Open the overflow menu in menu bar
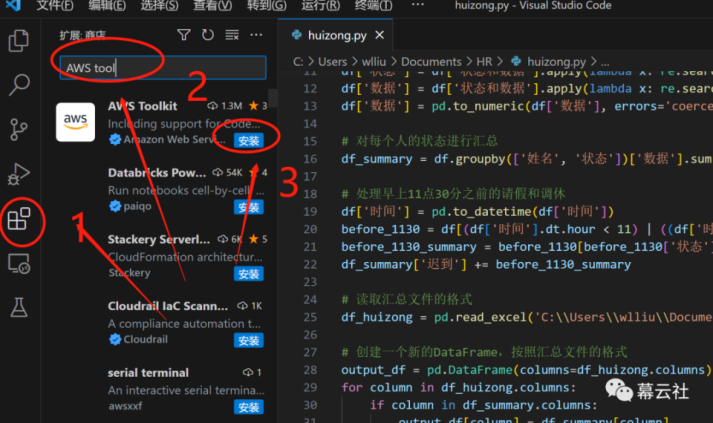713x423 pixels. coord(417,5)
